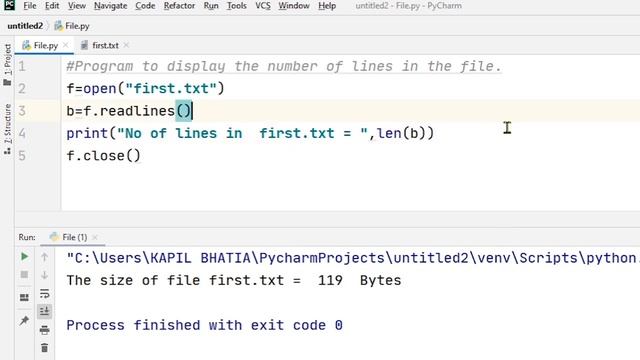
Task: Rerun the program with green play icon
Action: pyautogui.click(x=24, y=256)
